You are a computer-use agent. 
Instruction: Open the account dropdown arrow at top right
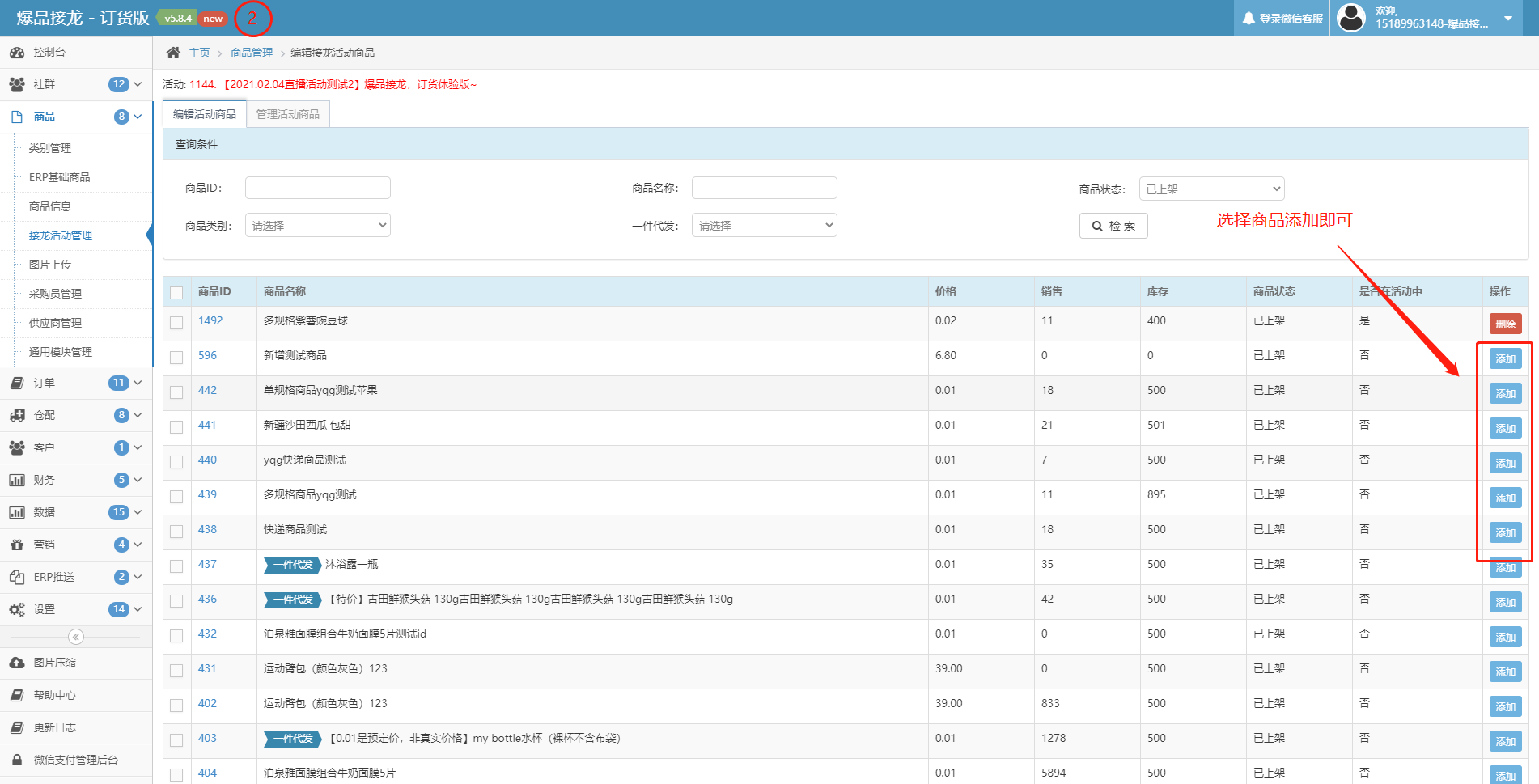coord(1508,18)
